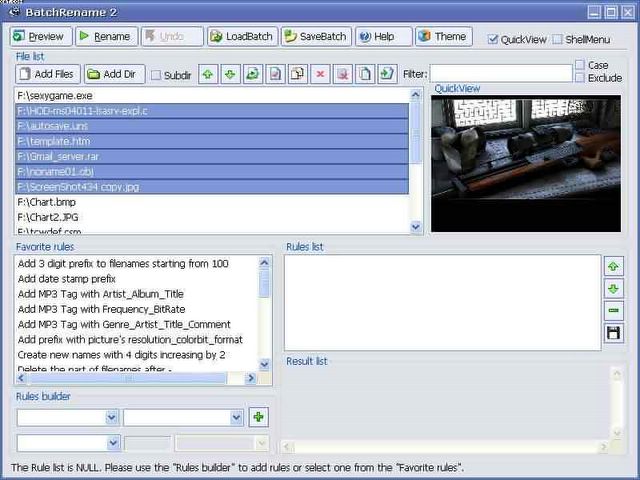Open the Help button

coord(384,37)
